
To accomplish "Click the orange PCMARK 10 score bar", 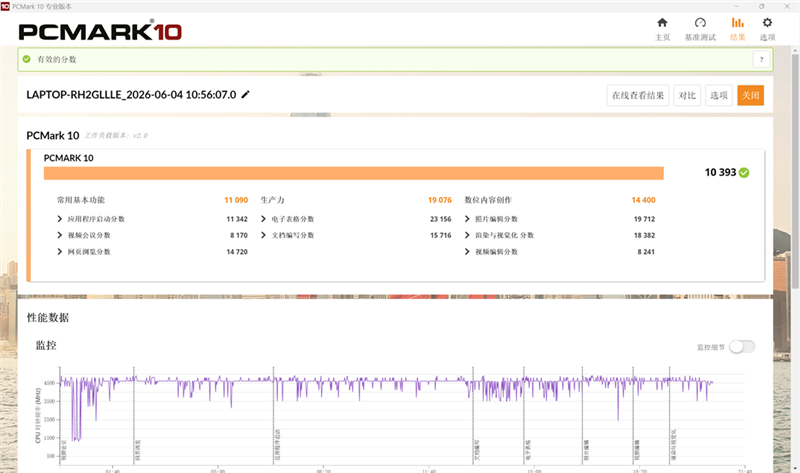I will click(354, 173).
